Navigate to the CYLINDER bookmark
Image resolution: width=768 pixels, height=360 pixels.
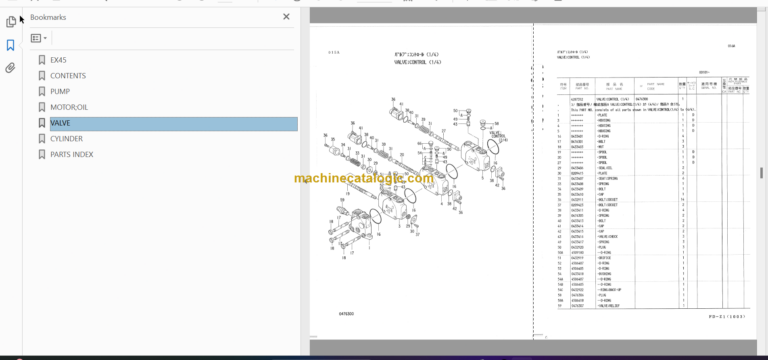pyautogui.click(x=67, y=139)
